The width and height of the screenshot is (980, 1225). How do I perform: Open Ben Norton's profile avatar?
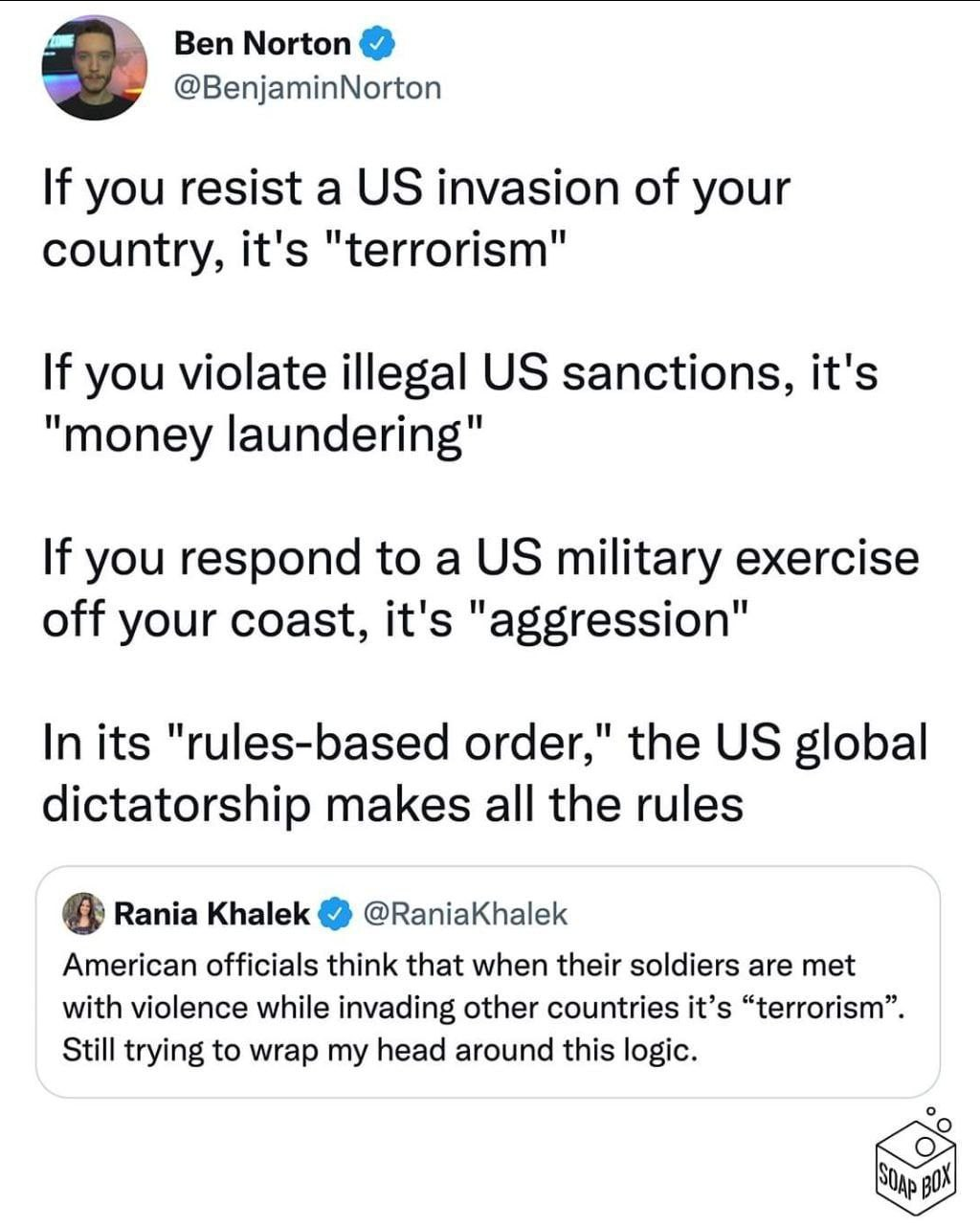(x=94, y=68)
